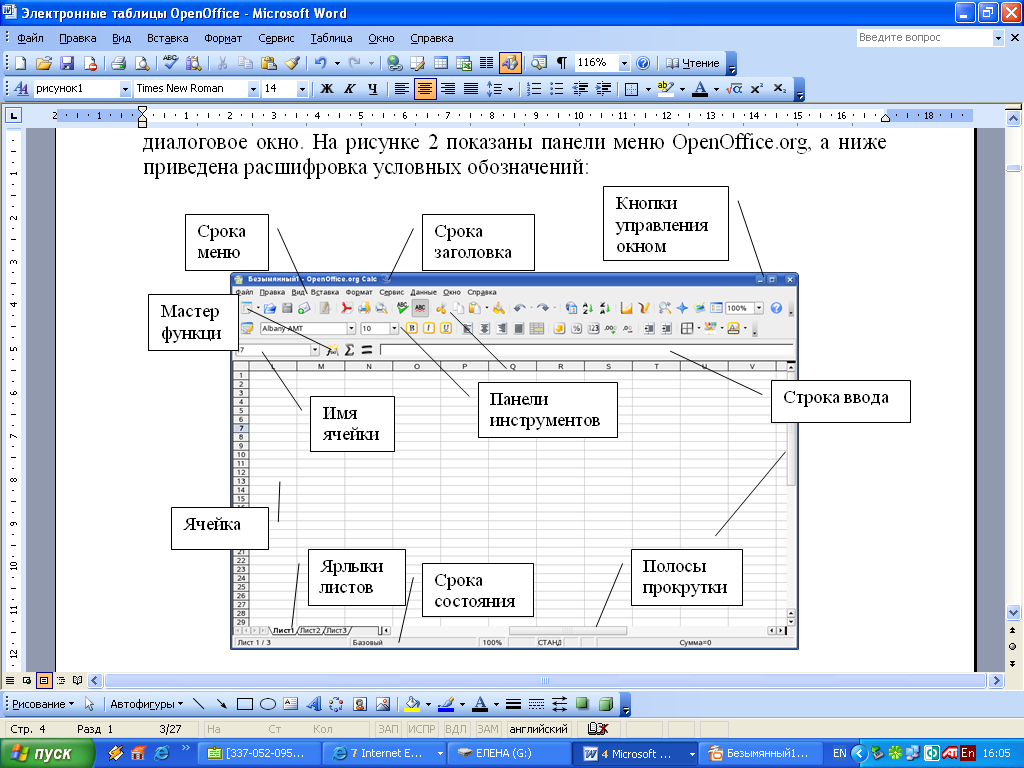Toggle center alignment
The height and width of the screenshot is (768, 1024).
coord(424,88)
